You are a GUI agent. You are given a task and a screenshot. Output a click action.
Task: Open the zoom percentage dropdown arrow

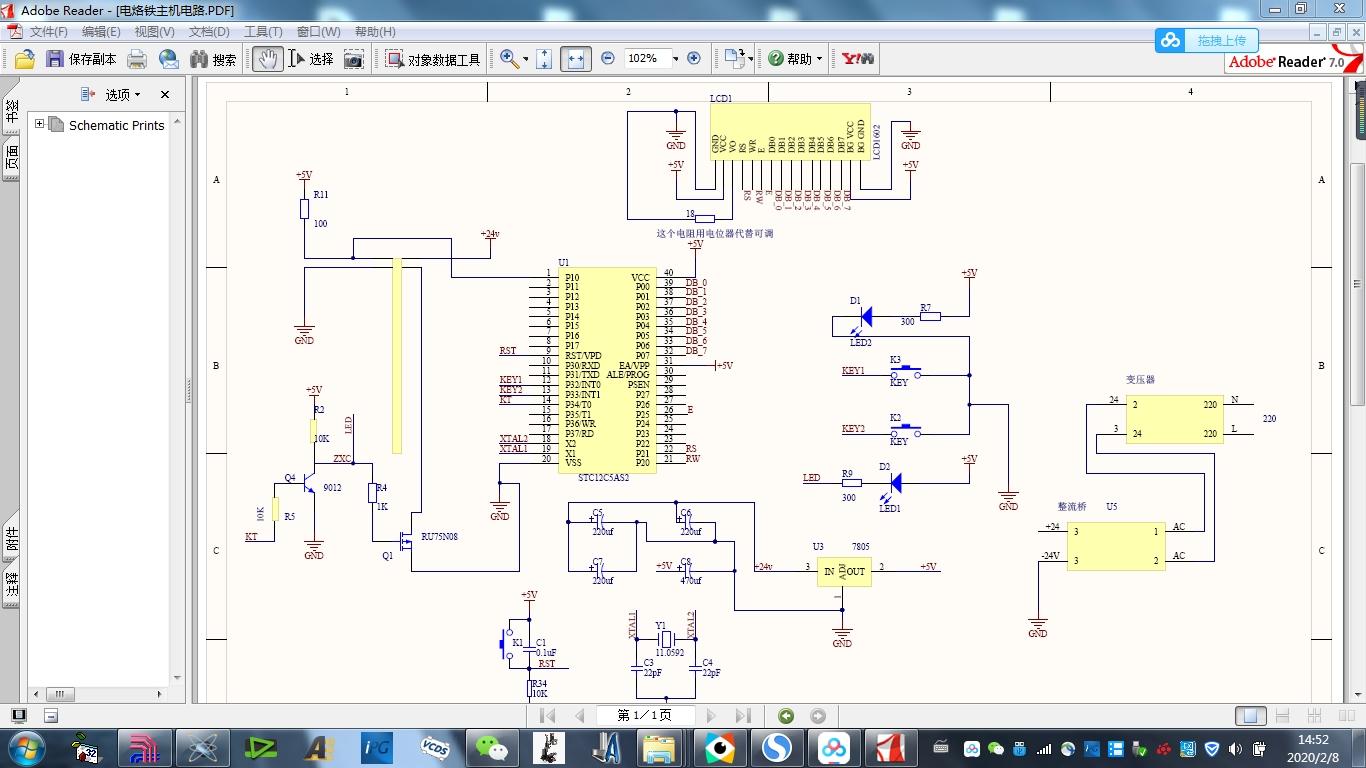pos(675,59)
